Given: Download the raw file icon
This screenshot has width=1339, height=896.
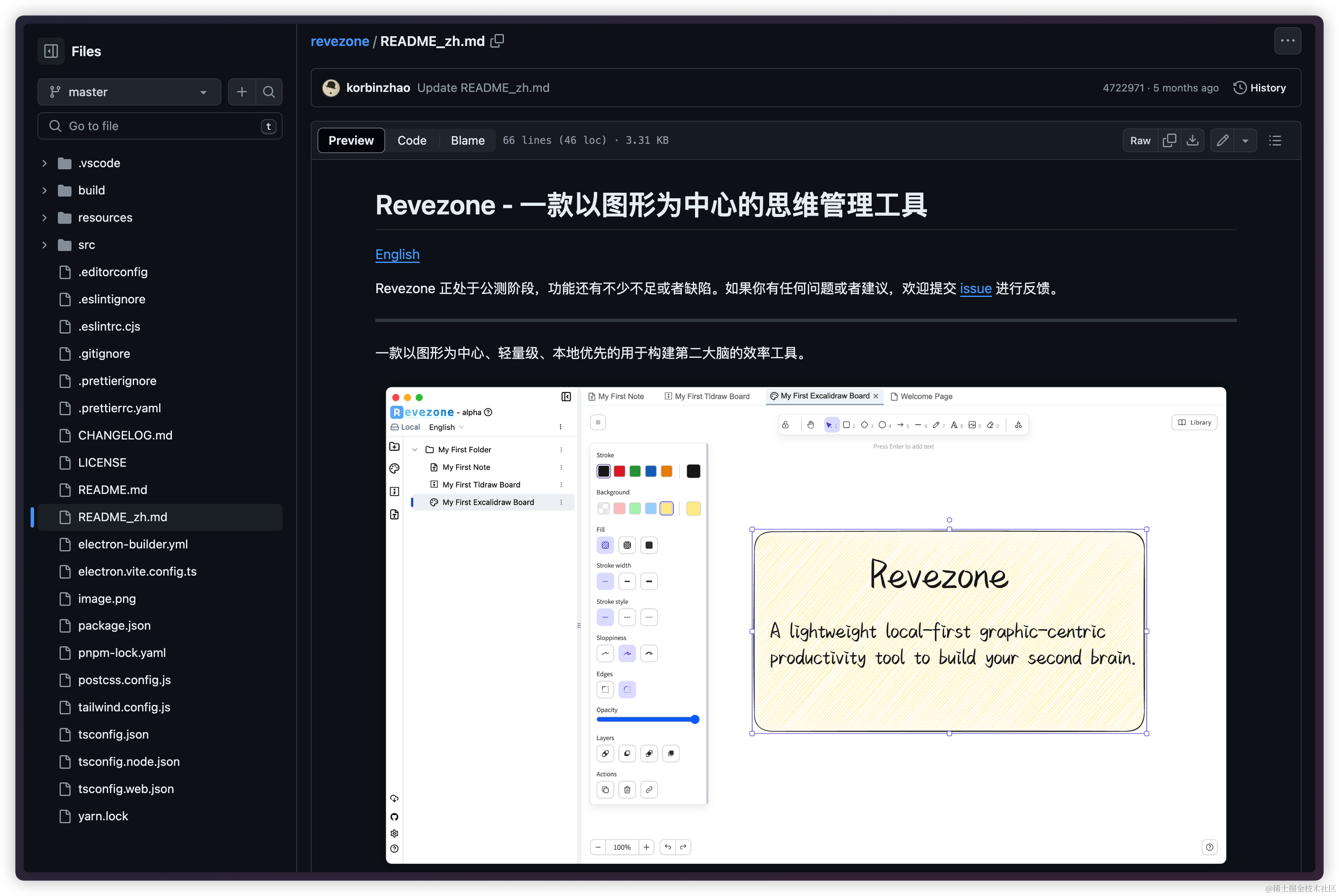Looking at the screenshot, I should point(1192,141).
